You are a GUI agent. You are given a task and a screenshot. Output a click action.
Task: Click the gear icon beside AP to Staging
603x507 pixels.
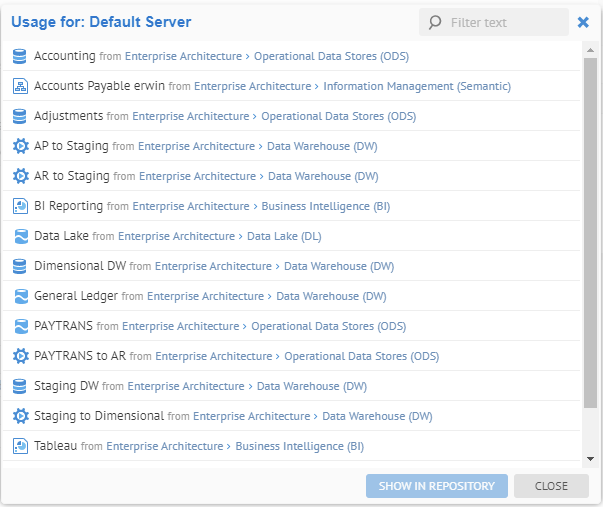coord(20,147)
